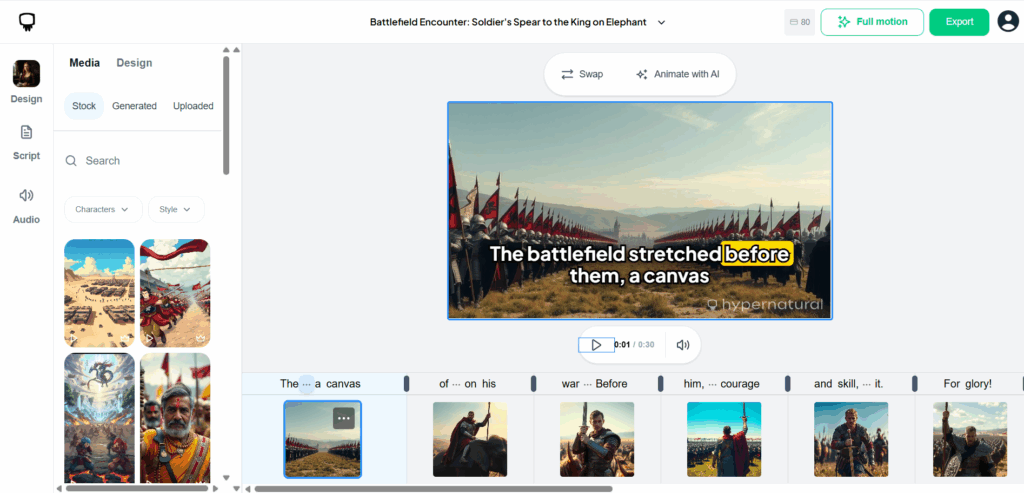
Task: Select the Stock media filter
Action: pos(84,106)
